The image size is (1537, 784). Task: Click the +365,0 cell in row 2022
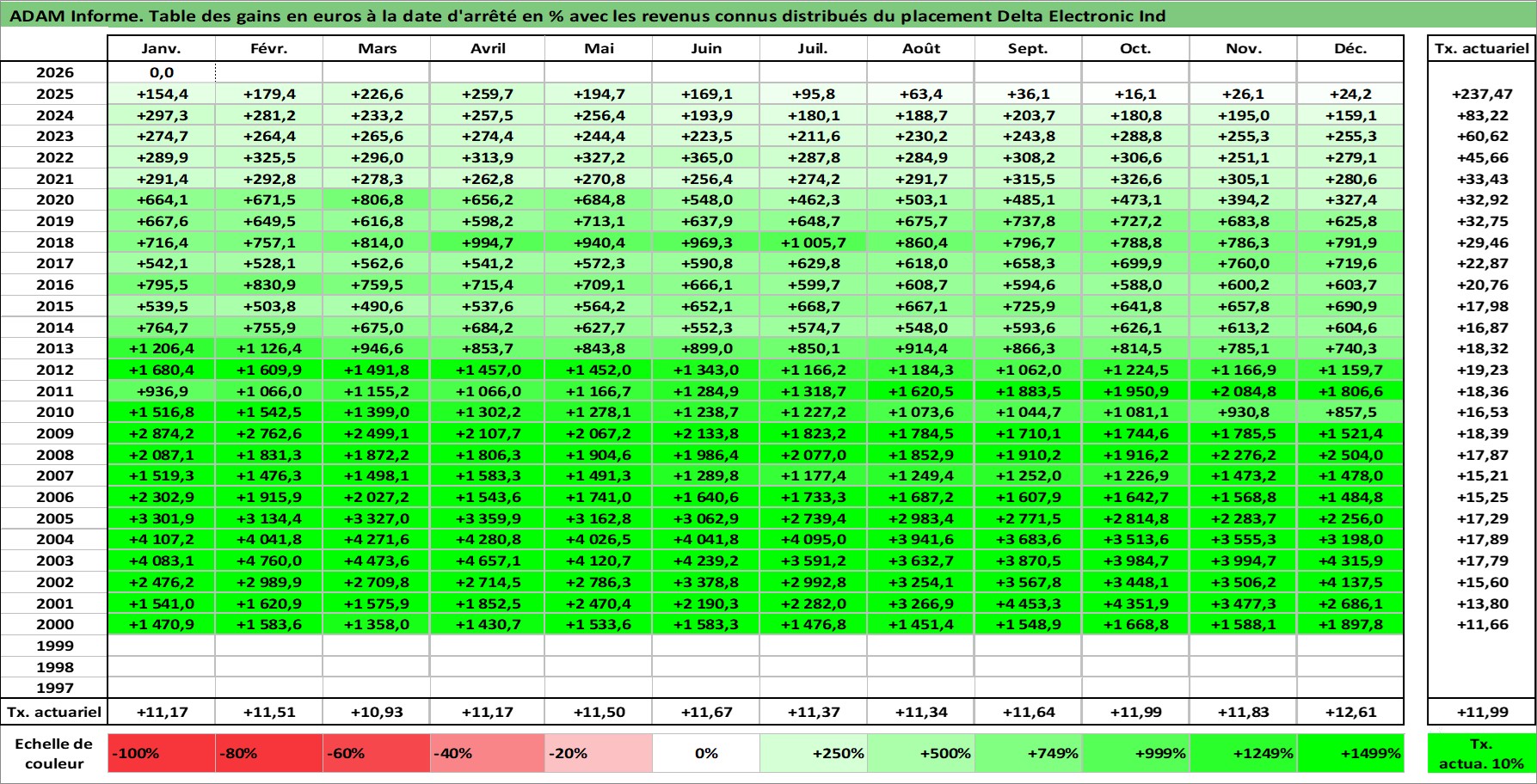click(706, 157)
